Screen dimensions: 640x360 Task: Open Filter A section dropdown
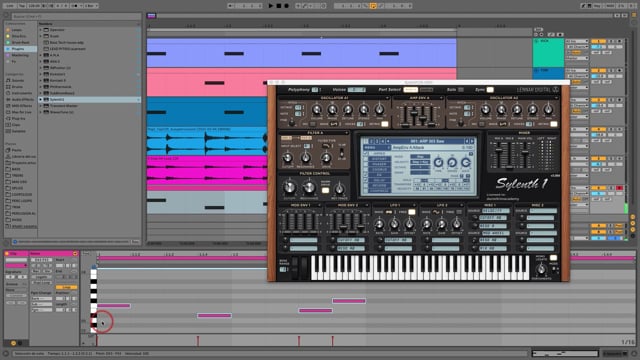click(x=347, y=133)
